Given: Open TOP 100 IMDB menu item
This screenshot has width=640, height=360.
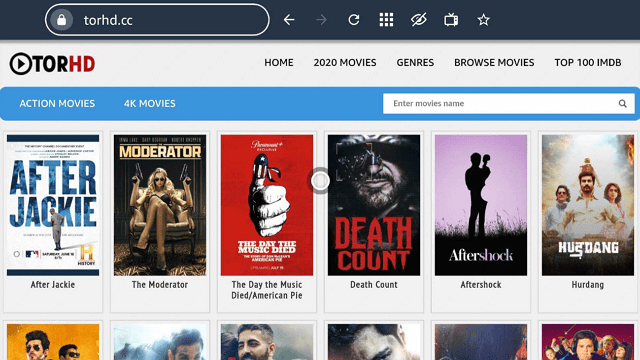Looking at the screenshot, I should pyautogui.click(x=588, y=62).
